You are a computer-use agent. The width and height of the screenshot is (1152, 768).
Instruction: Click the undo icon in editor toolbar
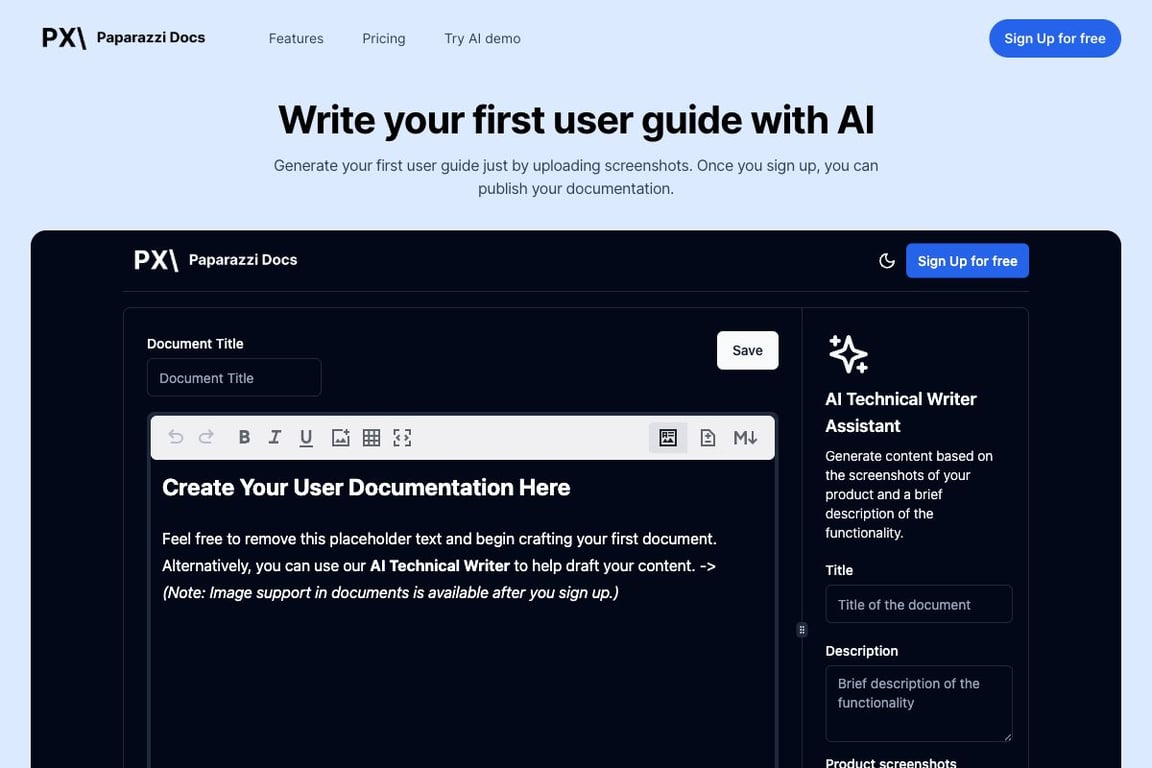click(x=176, y=437)
